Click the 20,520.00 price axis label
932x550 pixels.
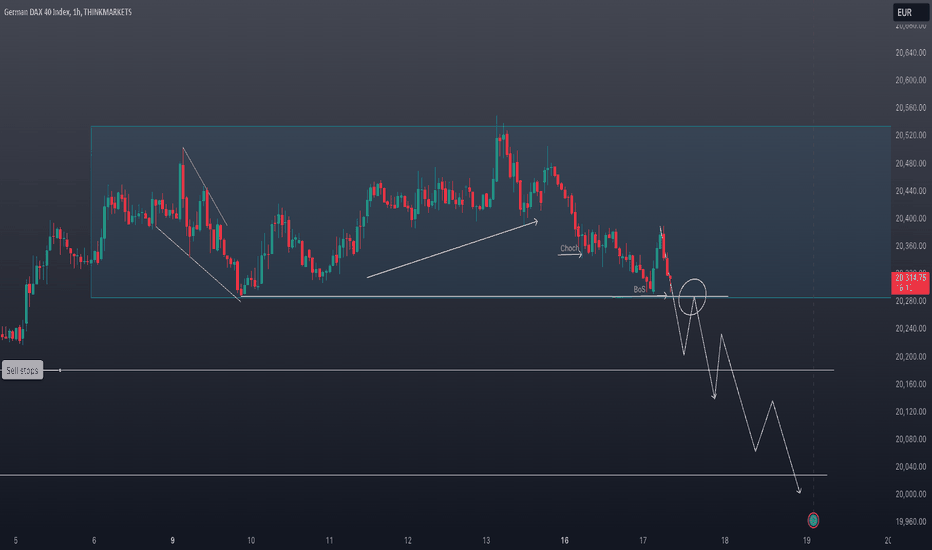(x=911, y=136)
